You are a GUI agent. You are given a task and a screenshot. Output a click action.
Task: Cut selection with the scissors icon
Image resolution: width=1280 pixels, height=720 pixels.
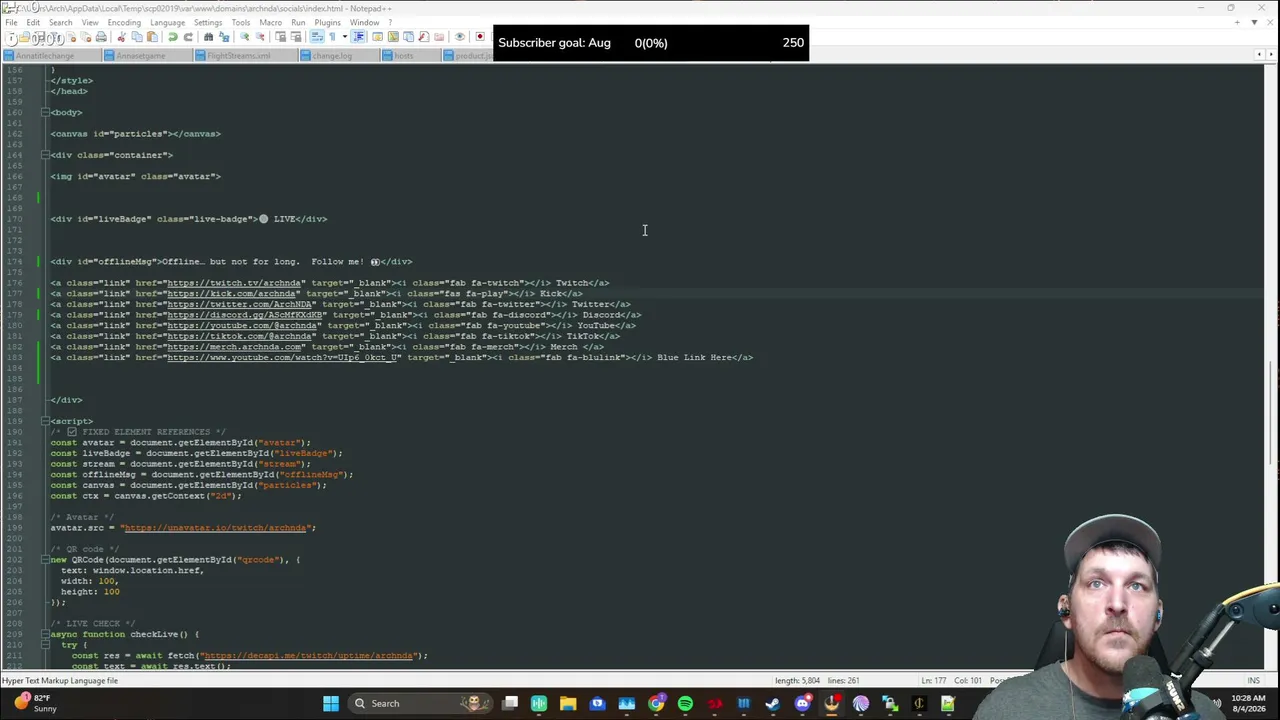pyautogui.click(x=122, y=37)
